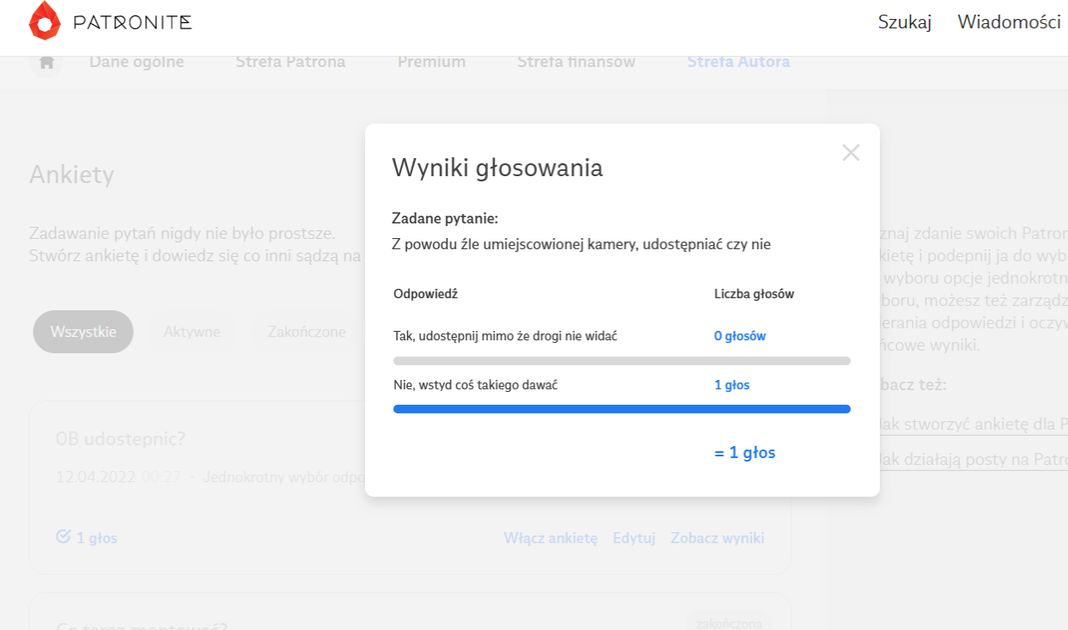
Task: Open the 0B udostępnić? survey title
Action: [120, 439]
